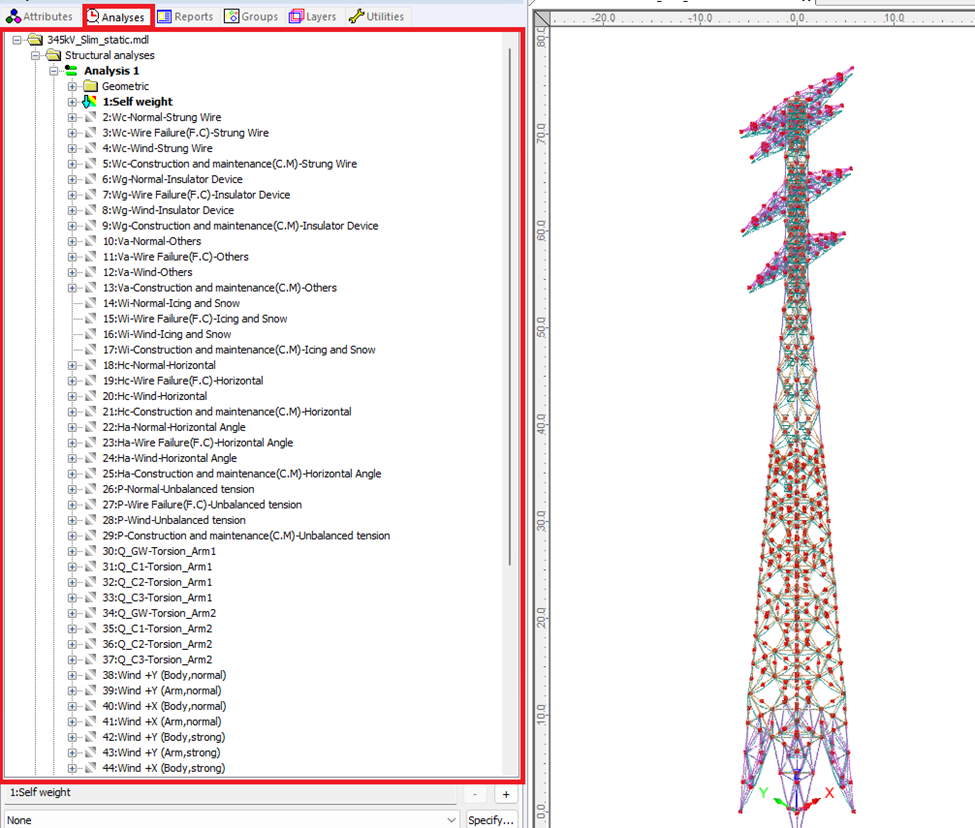Click the Self weight loadcase icon

click(91, 102)
